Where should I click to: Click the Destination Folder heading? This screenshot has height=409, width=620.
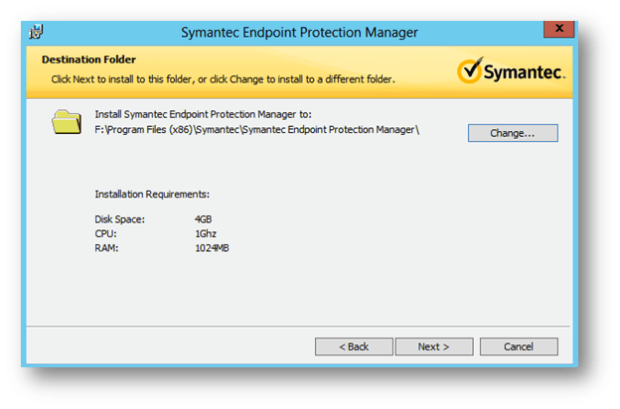point(88,60)
